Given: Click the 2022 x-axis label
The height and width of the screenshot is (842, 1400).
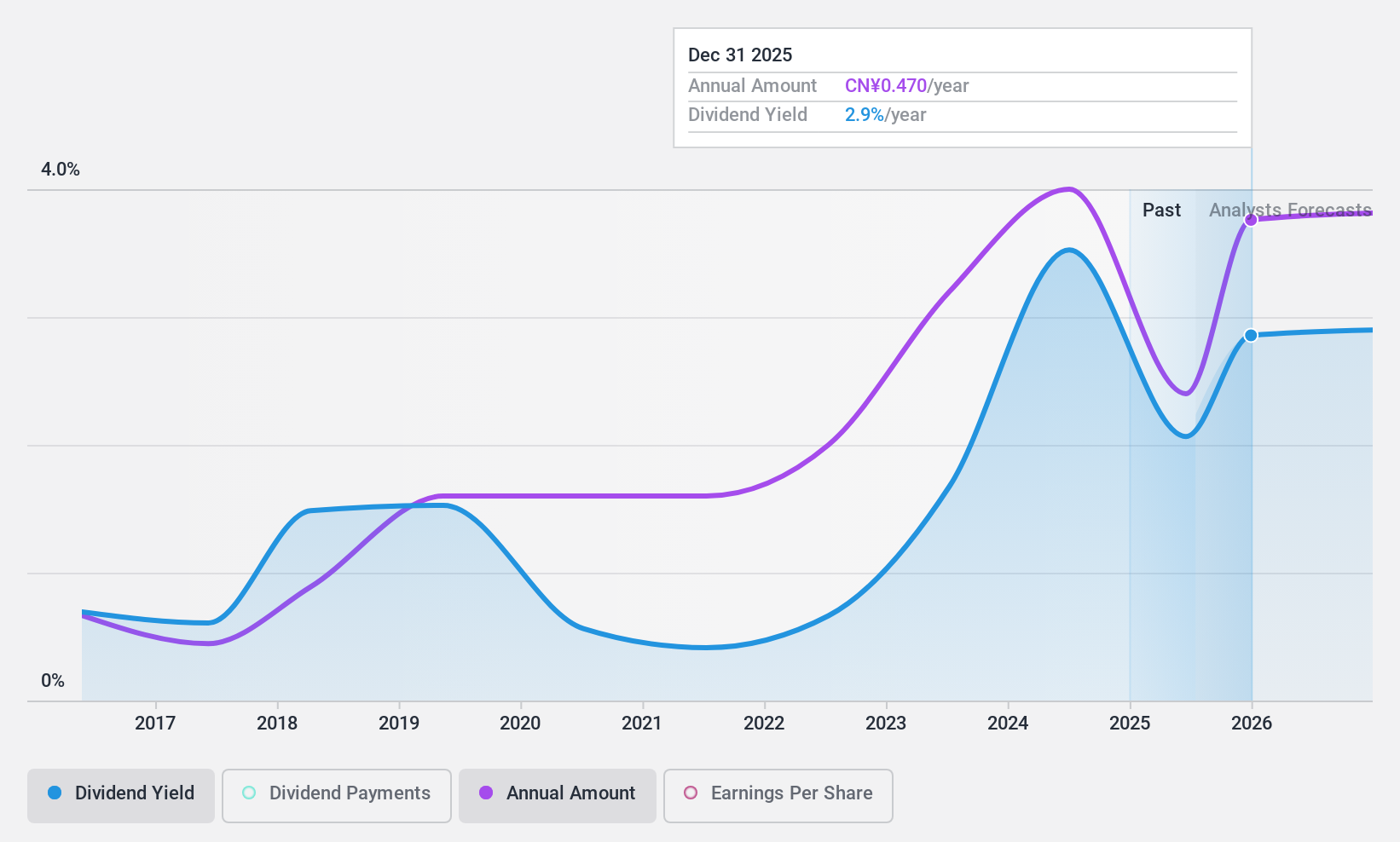Looking at the screenshot, I should click(764, 724).
